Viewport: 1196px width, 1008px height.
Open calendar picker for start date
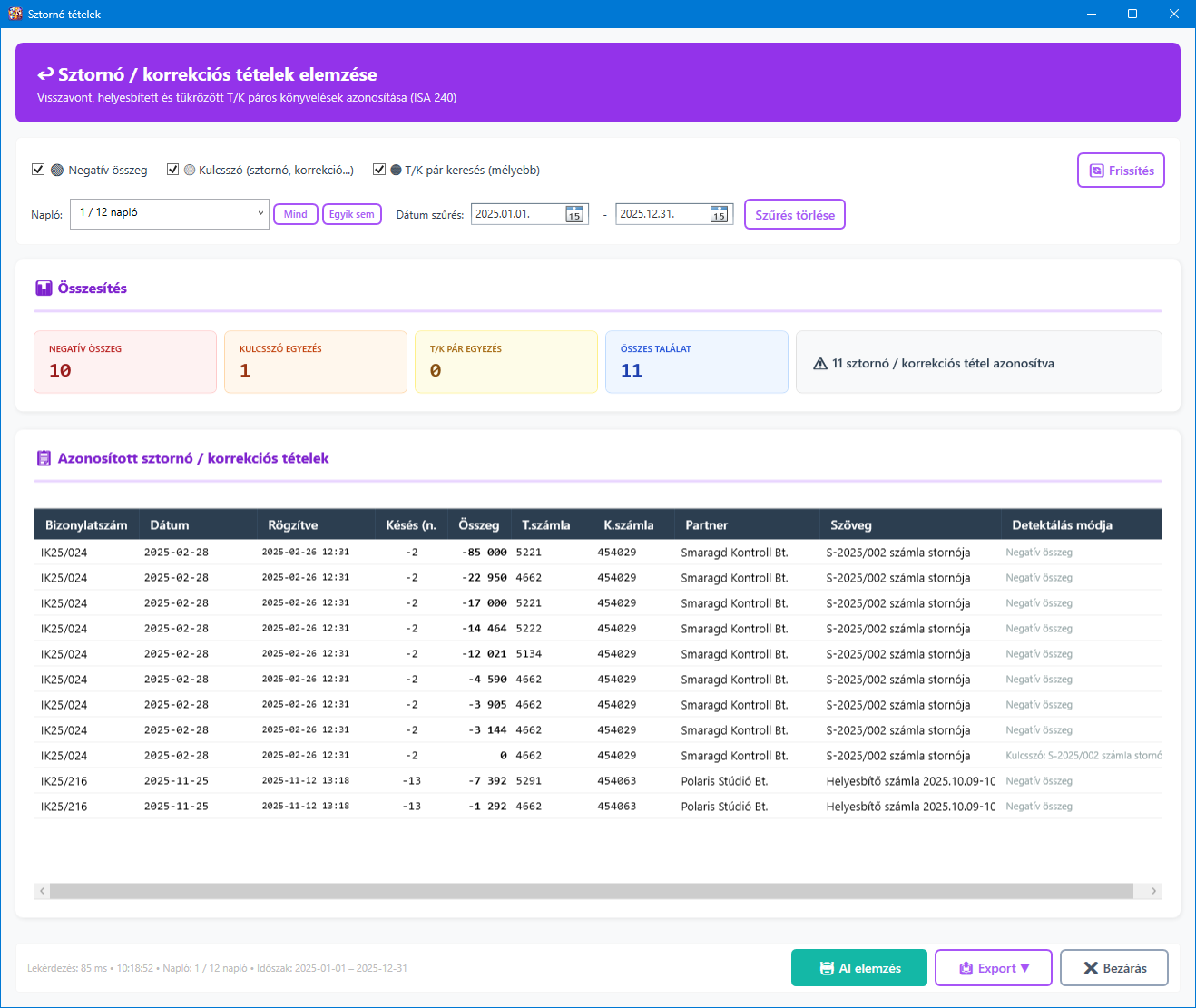tap(574, 214)
